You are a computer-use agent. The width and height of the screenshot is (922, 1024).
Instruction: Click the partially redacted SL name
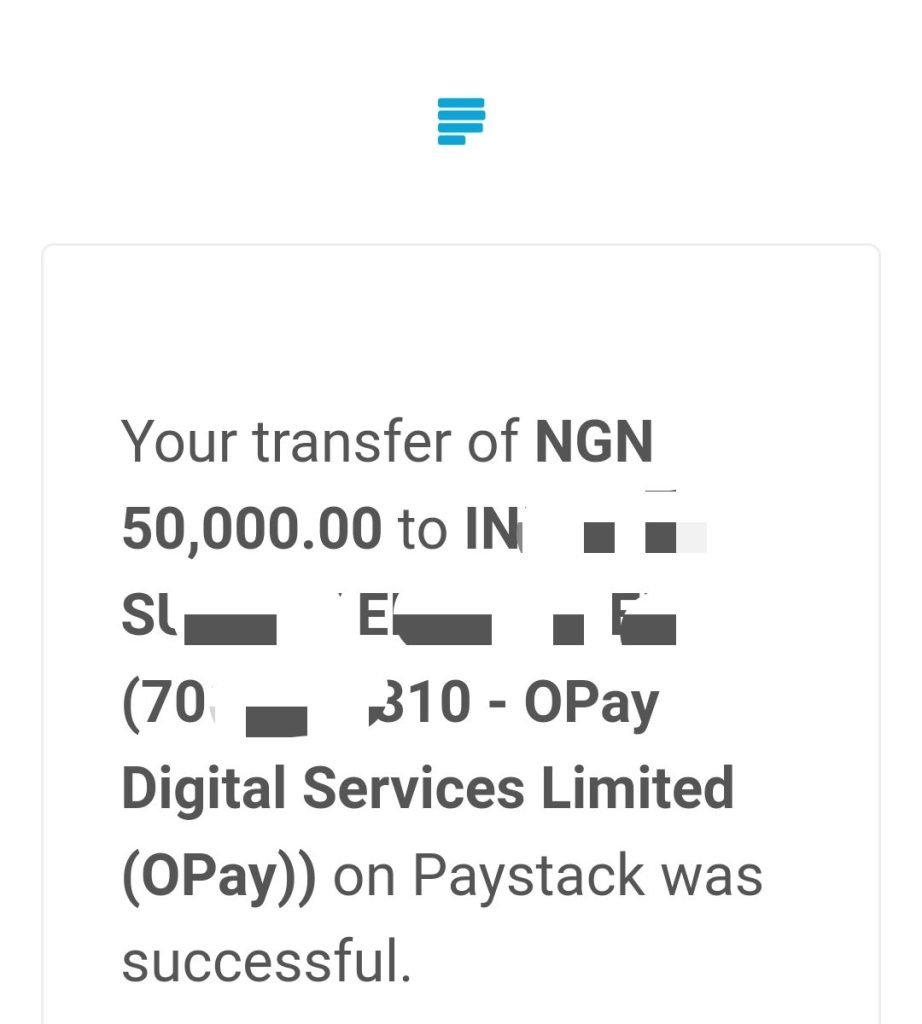[149, 615]
